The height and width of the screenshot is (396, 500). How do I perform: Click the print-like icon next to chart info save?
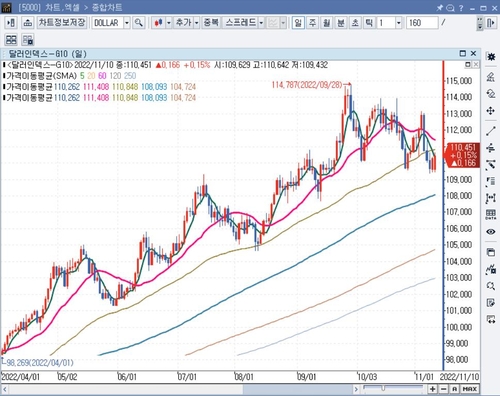28,23
